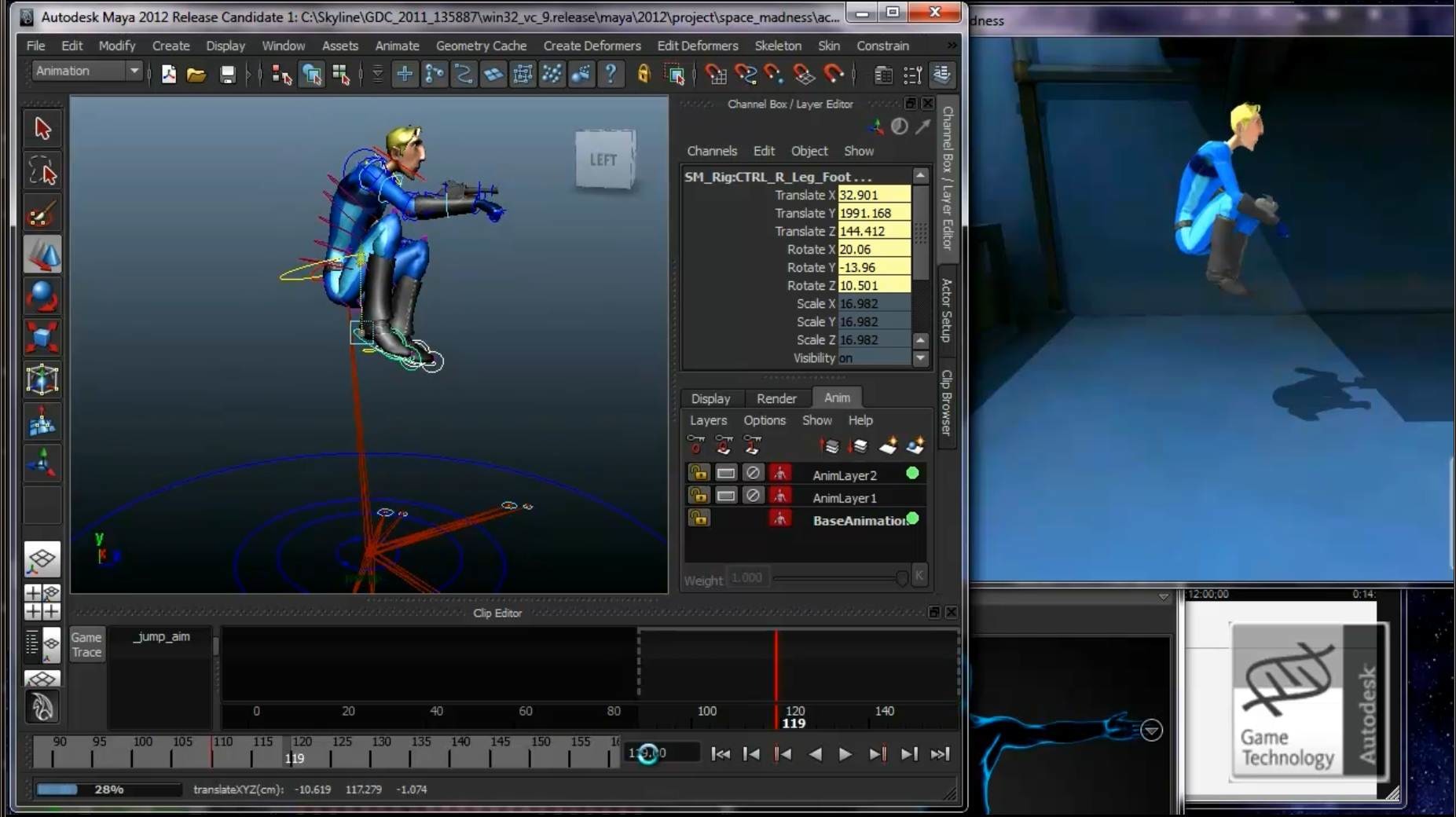This screenshot has height=817, width=1456.
Task: Toggle the Channel Box layer editor icon
Action: click(x=941, y=75)
